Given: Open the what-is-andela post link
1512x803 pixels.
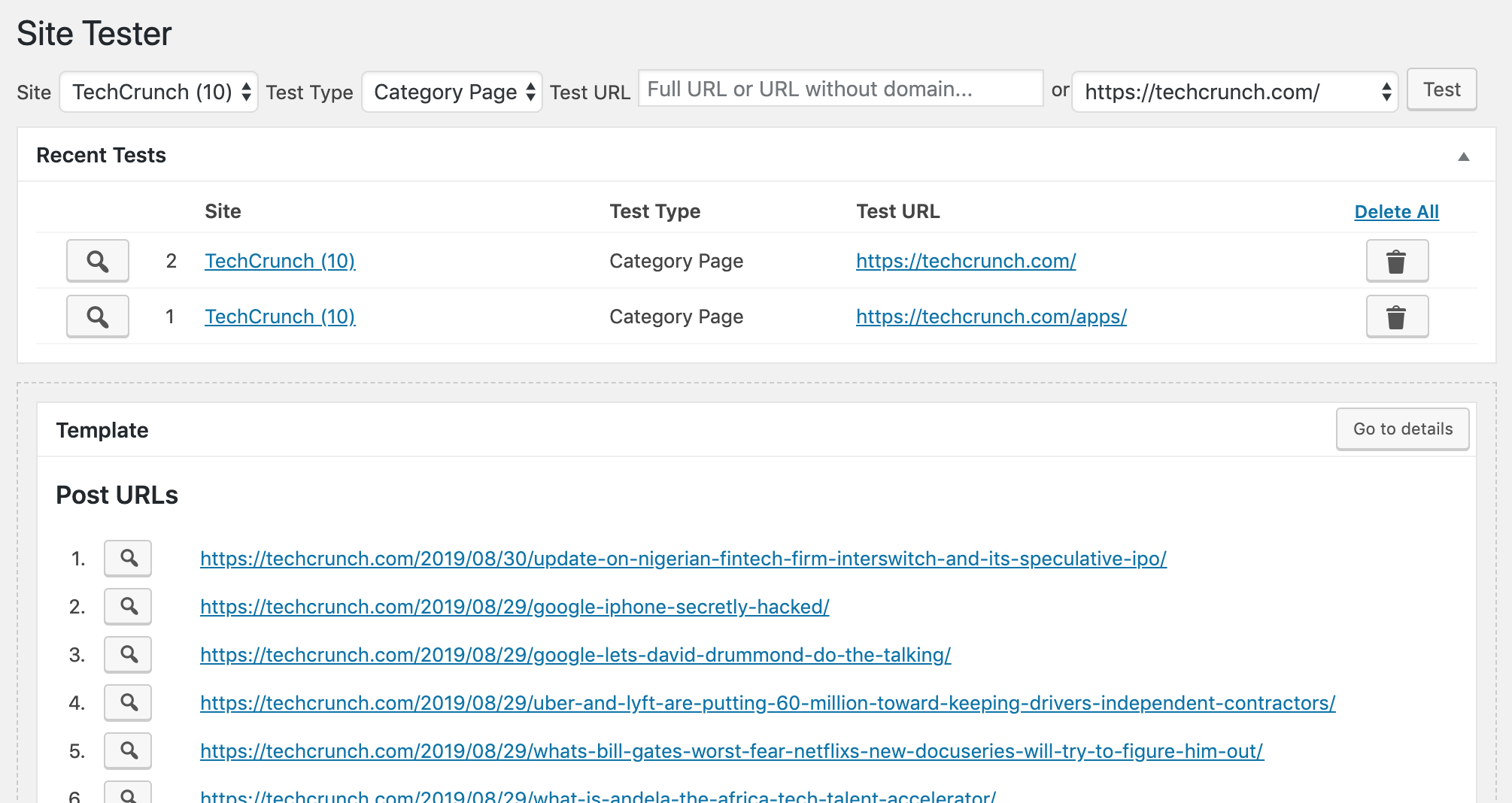Looking at the screenshot, I should coord(598,796).
